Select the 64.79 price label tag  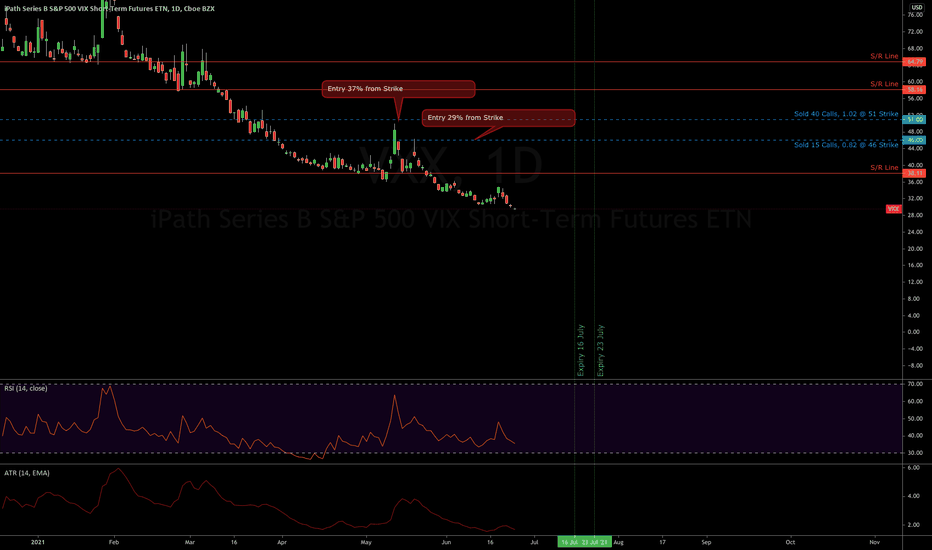point(914,62)
